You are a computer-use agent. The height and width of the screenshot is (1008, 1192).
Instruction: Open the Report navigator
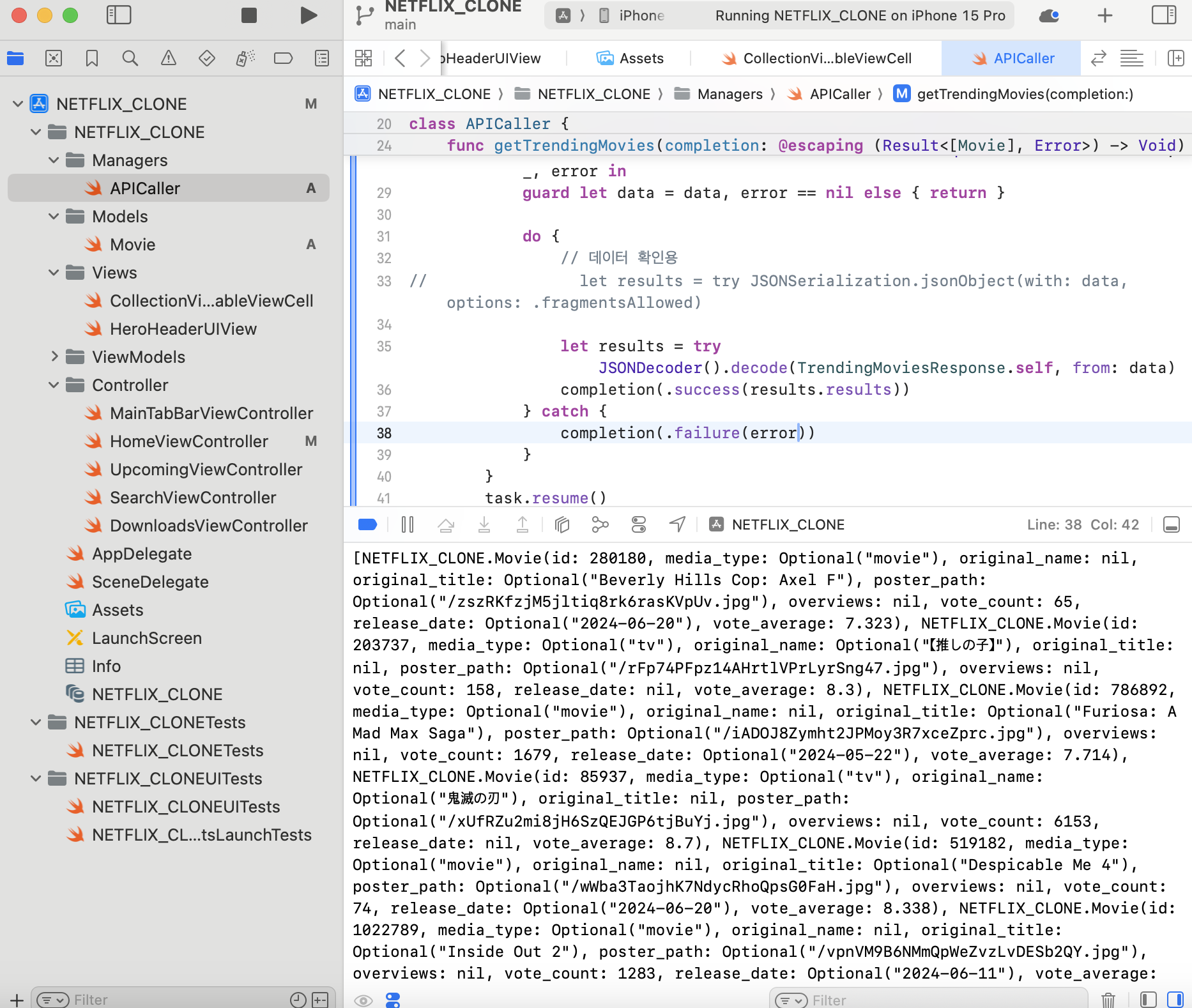[x=322, y=59]
